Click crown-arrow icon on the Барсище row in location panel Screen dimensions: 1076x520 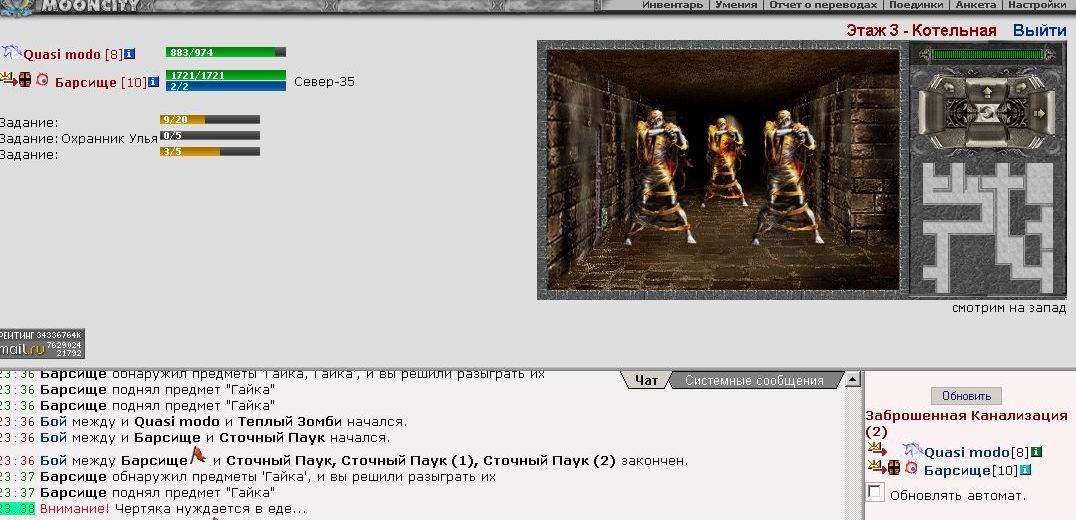tap(876, 467)
